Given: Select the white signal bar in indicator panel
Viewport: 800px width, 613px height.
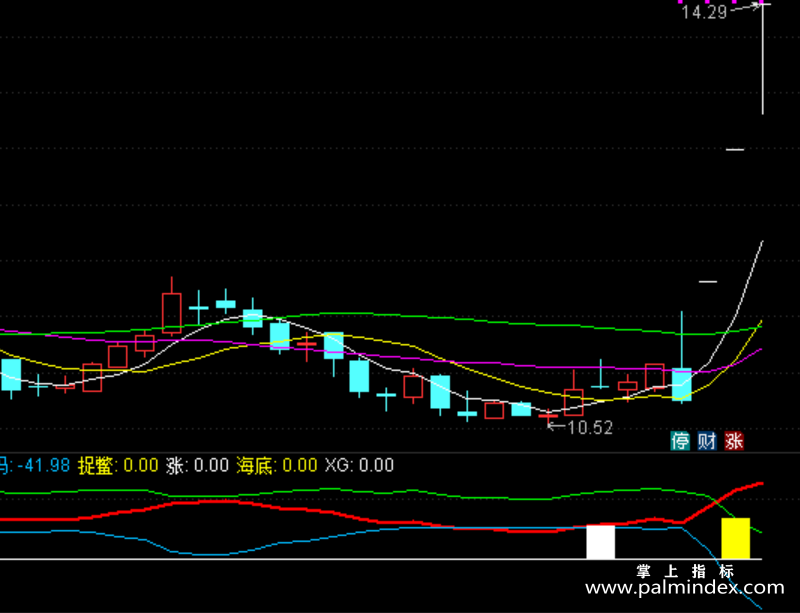Looking at the screenshot, I should click(601, 542).
